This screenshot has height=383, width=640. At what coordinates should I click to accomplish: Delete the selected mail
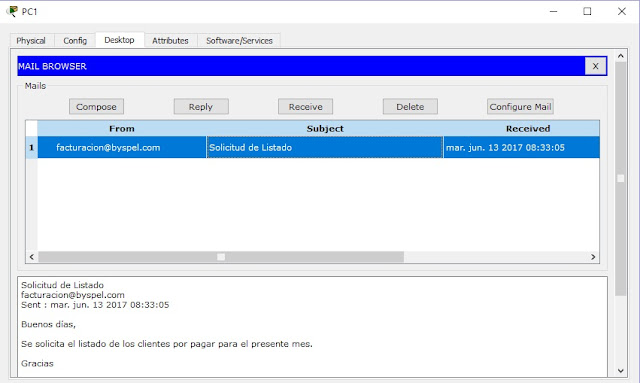pyautogui.click(x=410, y=107)
